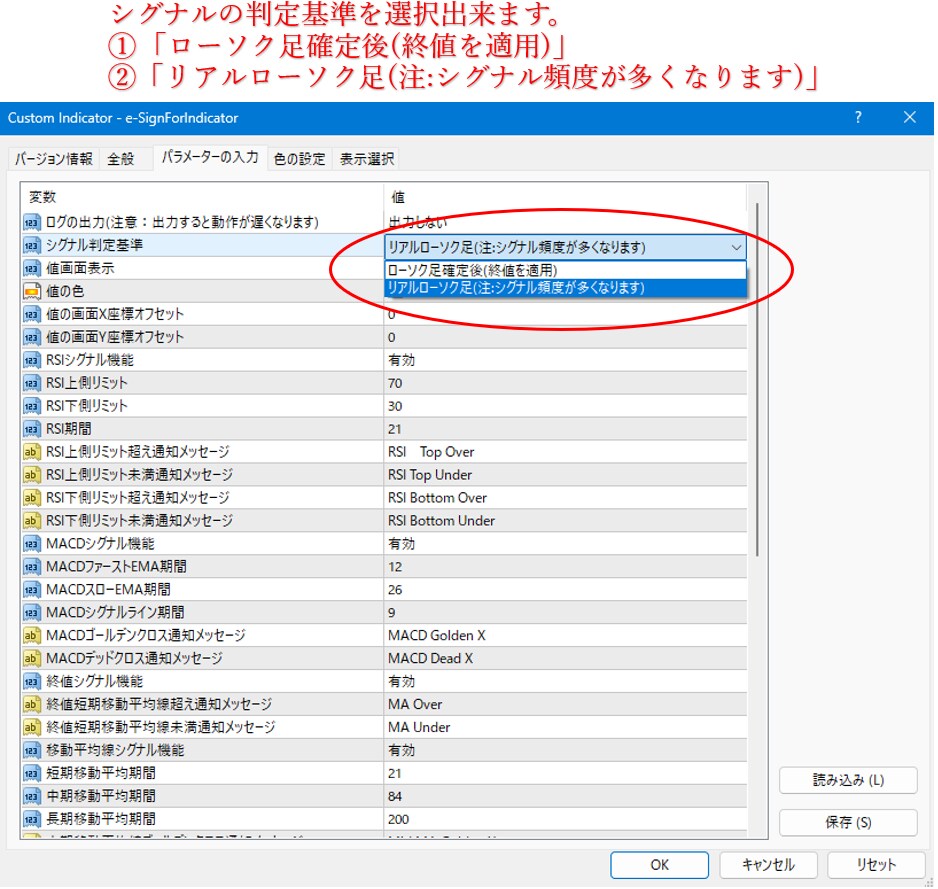Switch to the バージョン情報 tab
The image size is (938, 889).
click(54, 159)
